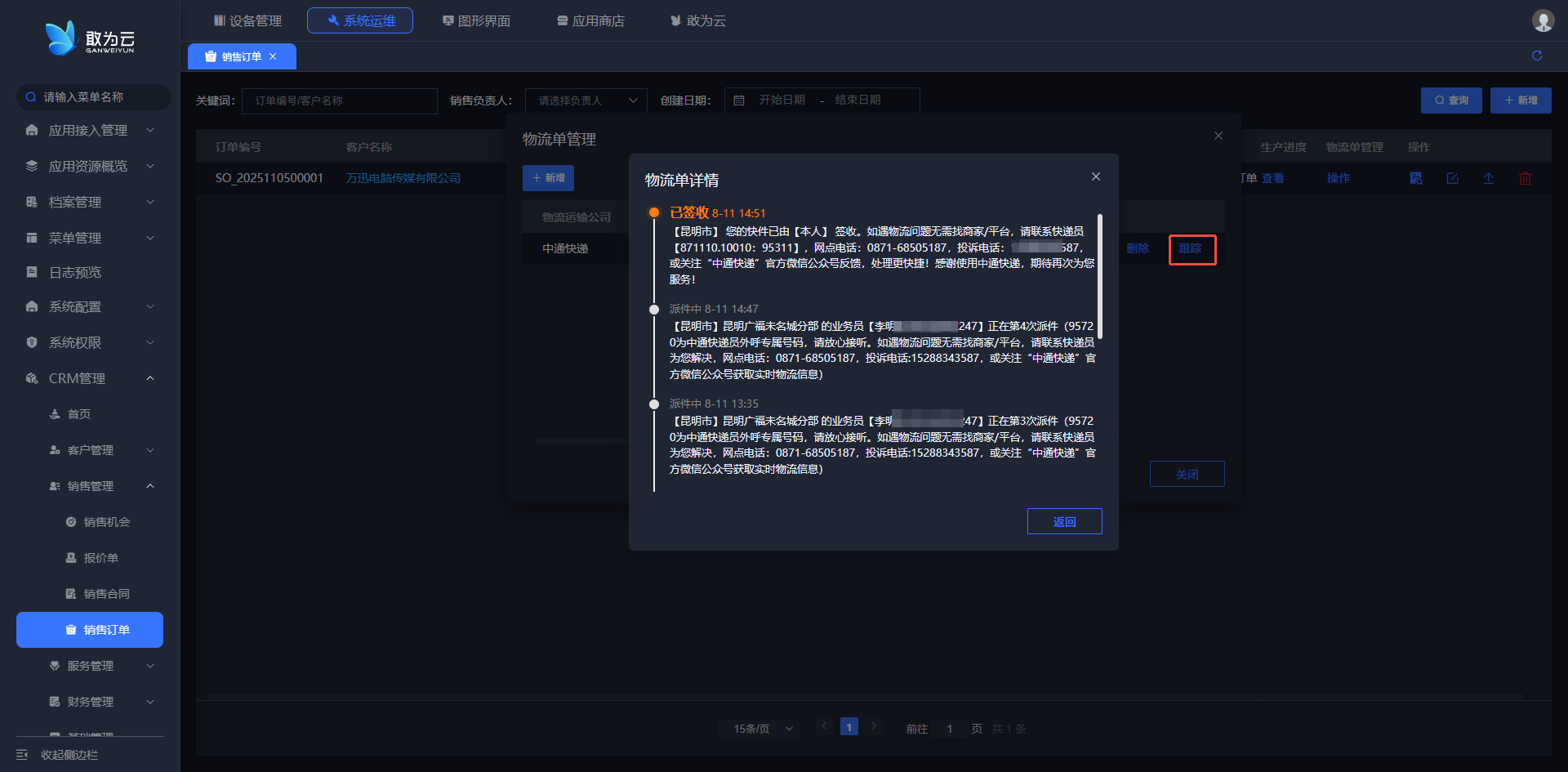The width and height of the screenshot is (1568, 772).
Task: Open 销售合同 via its sidebar icon
Action: pos(71,594)
